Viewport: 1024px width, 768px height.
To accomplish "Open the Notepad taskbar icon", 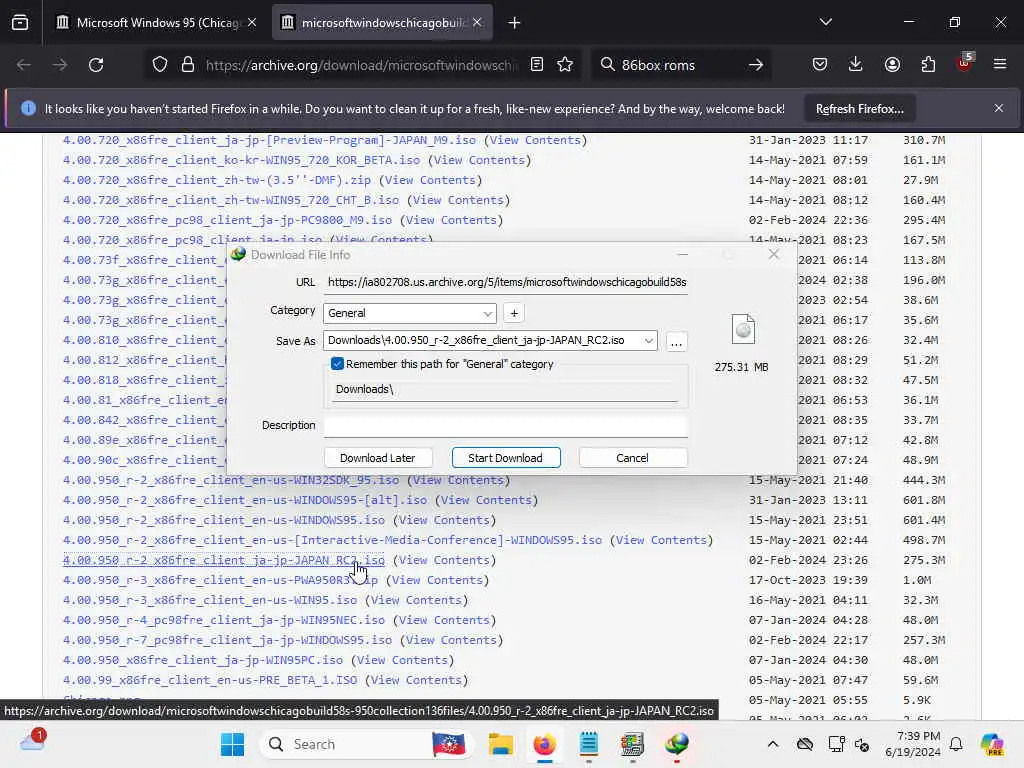I will (x=588, y=744).
